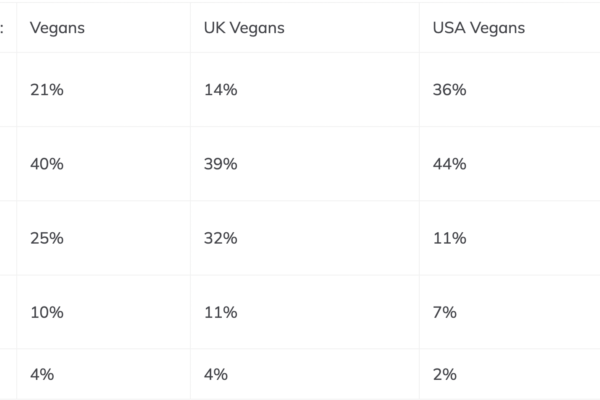Image resolution: width=600 pixels, height=400 pixels.
Task: Select the UK Vegans column header
Action: pos(243,28)
